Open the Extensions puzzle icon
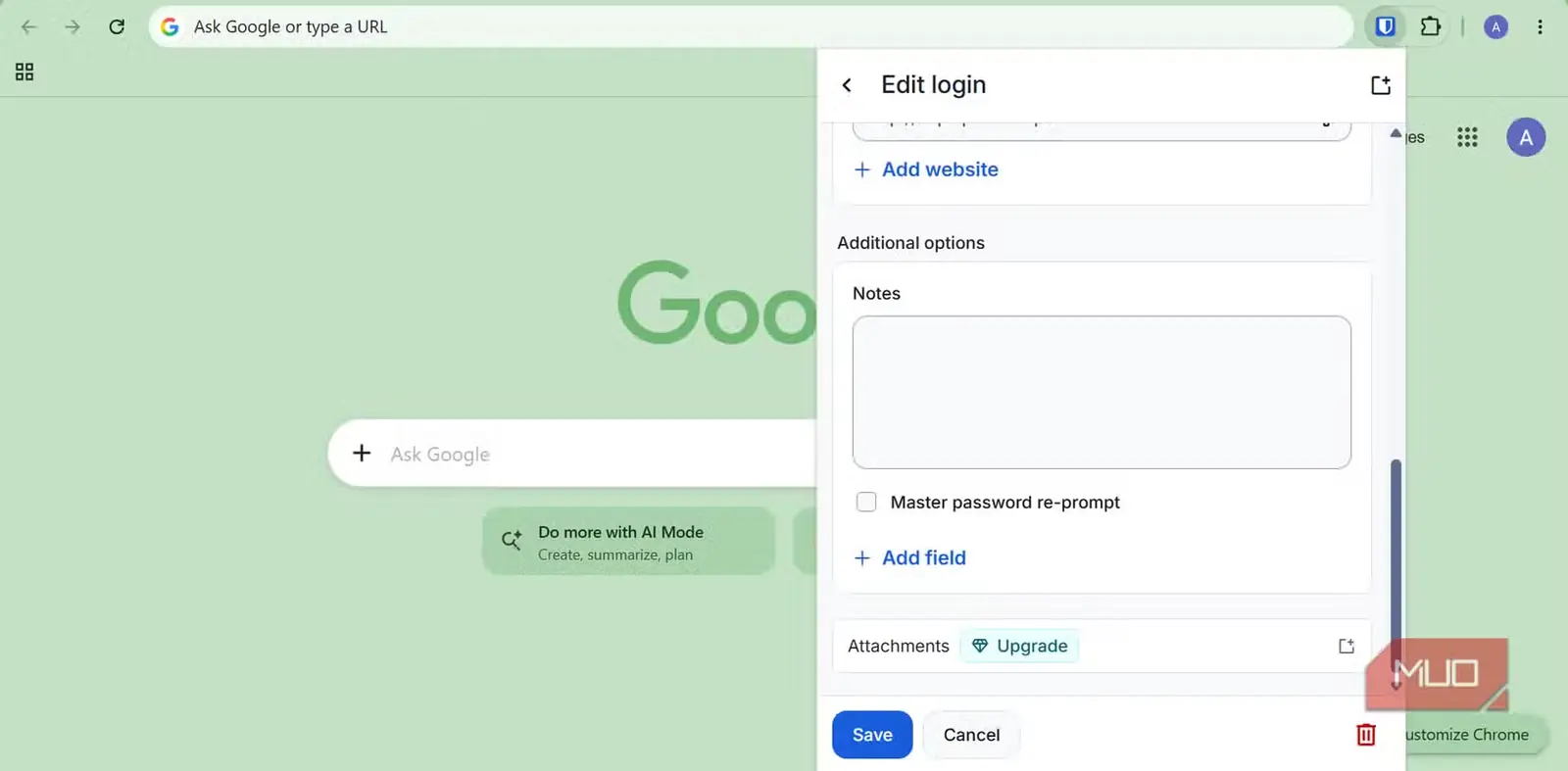1568x771 pixels. [1431, 26]
